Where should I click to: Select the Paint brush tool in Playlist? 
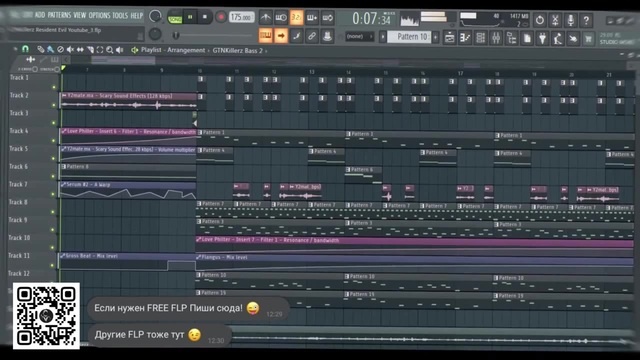click(x=50, y=49)
